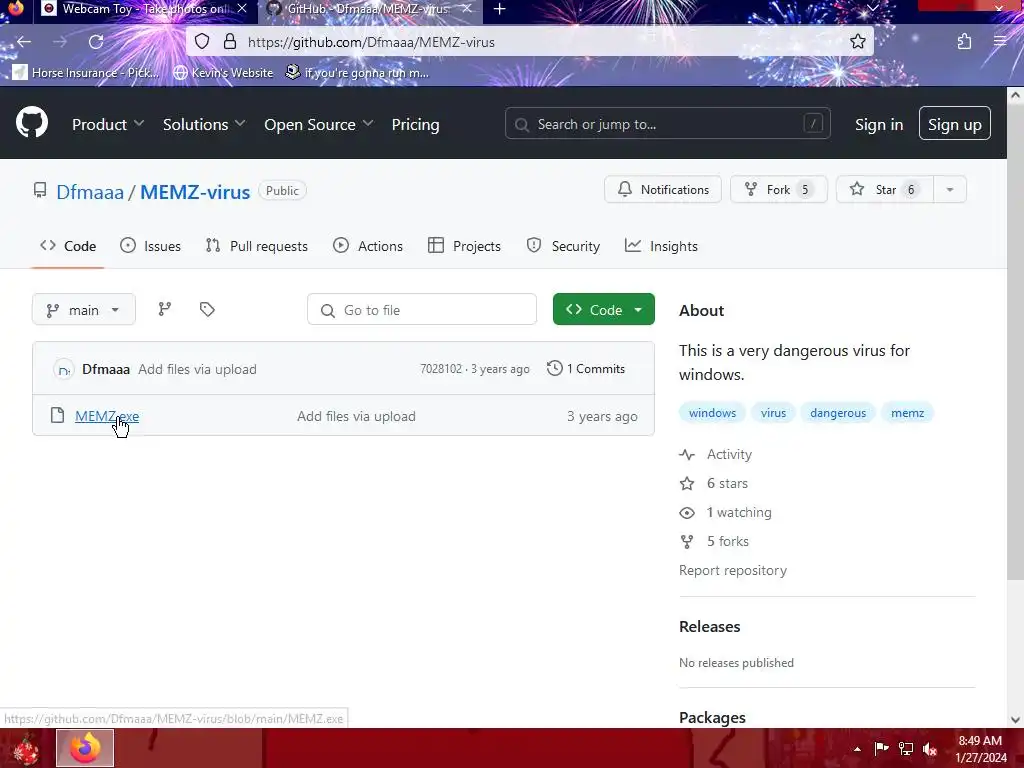Open commit hash 7028102
Viewport: 1024px width, 768px height.
pos(441,369)
